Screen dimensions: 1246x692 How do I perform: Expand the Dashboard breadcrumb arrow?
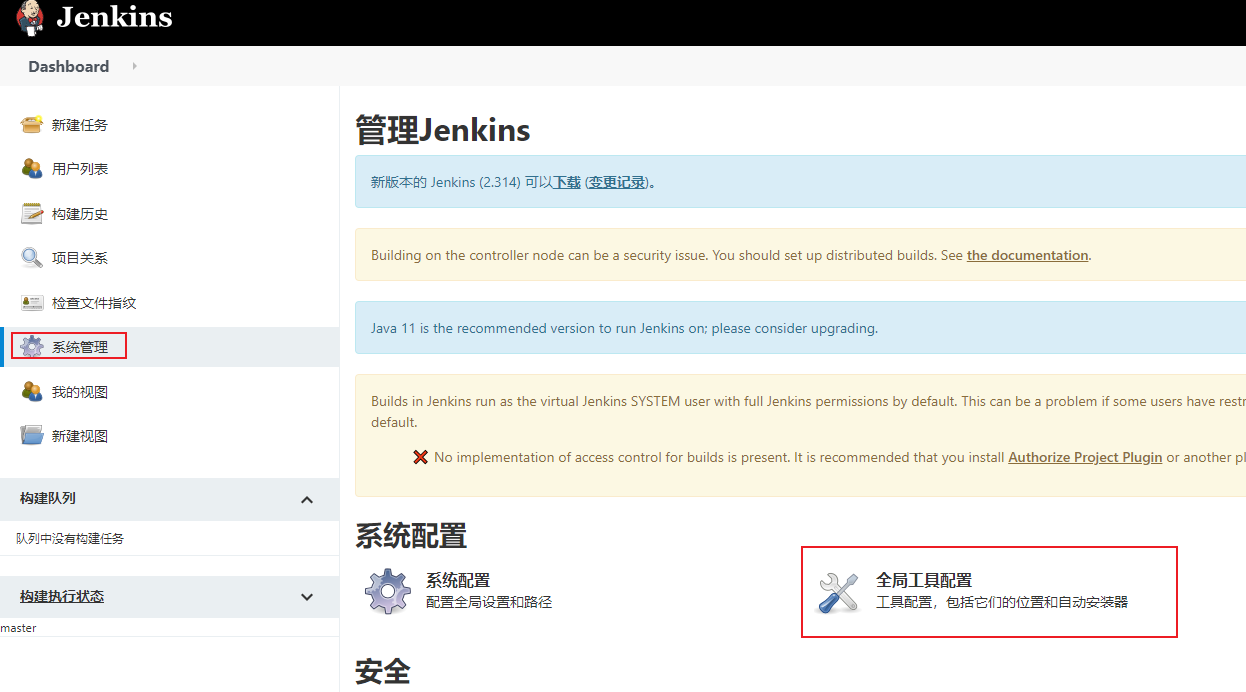point(134,66)
